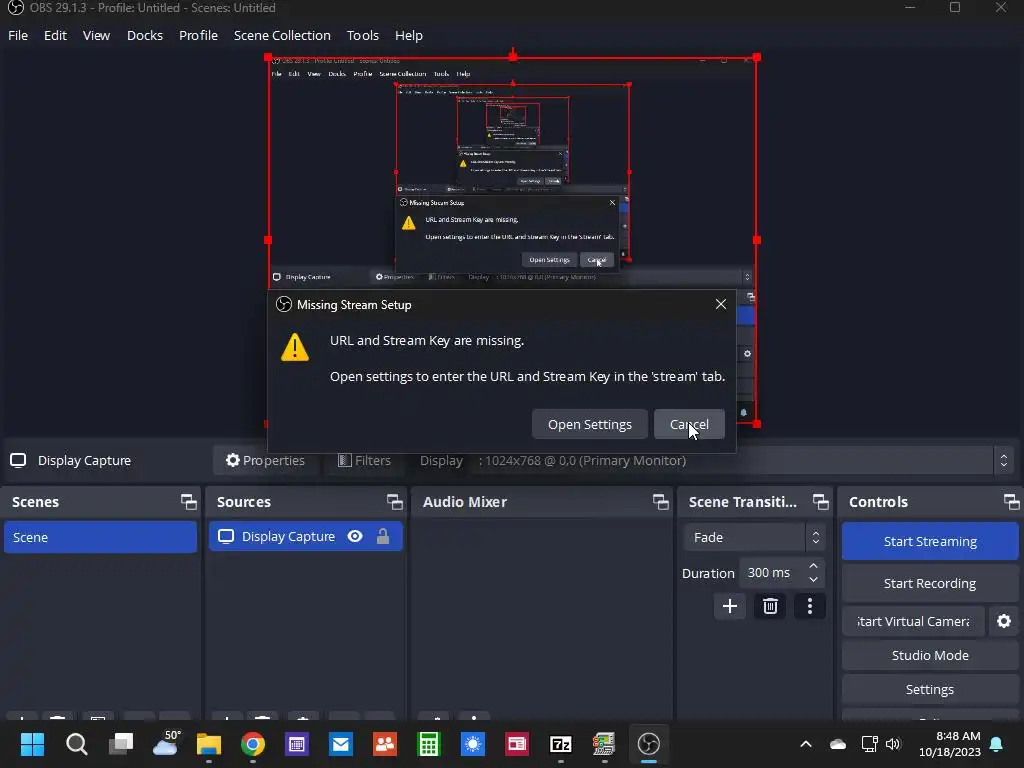Remove transition with trash icon
This screenshot has width=1024, height=768.
(770, 606)
